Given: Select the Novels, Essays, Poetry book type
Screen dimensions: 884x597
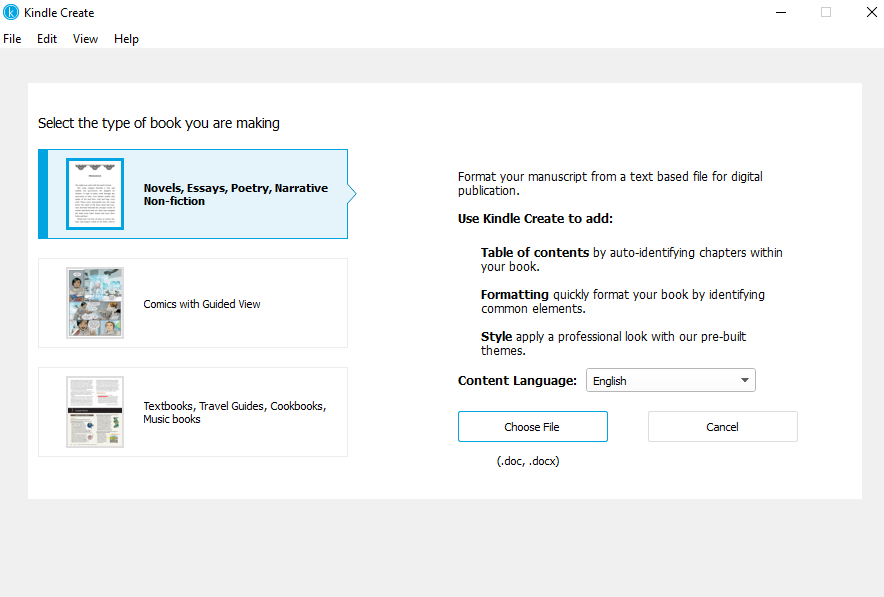Looking at the screenshot, I should click(x=192, y=194).
